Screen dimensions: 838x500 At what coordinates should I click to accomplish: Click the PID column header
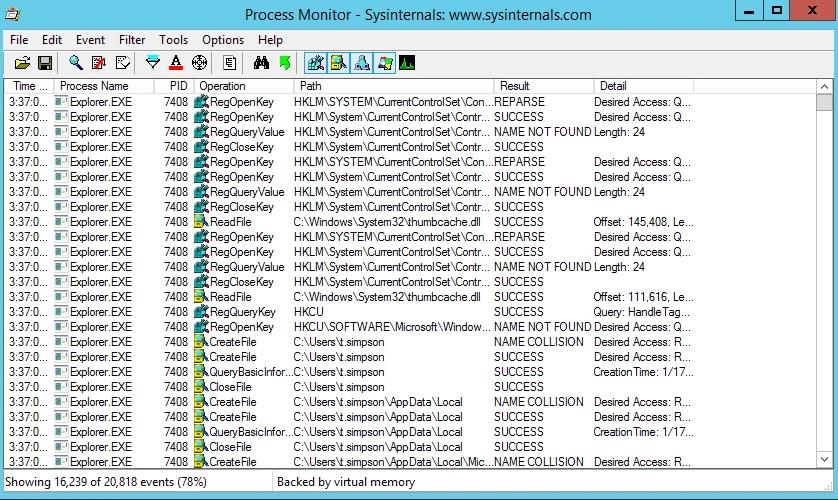point(174,86)
